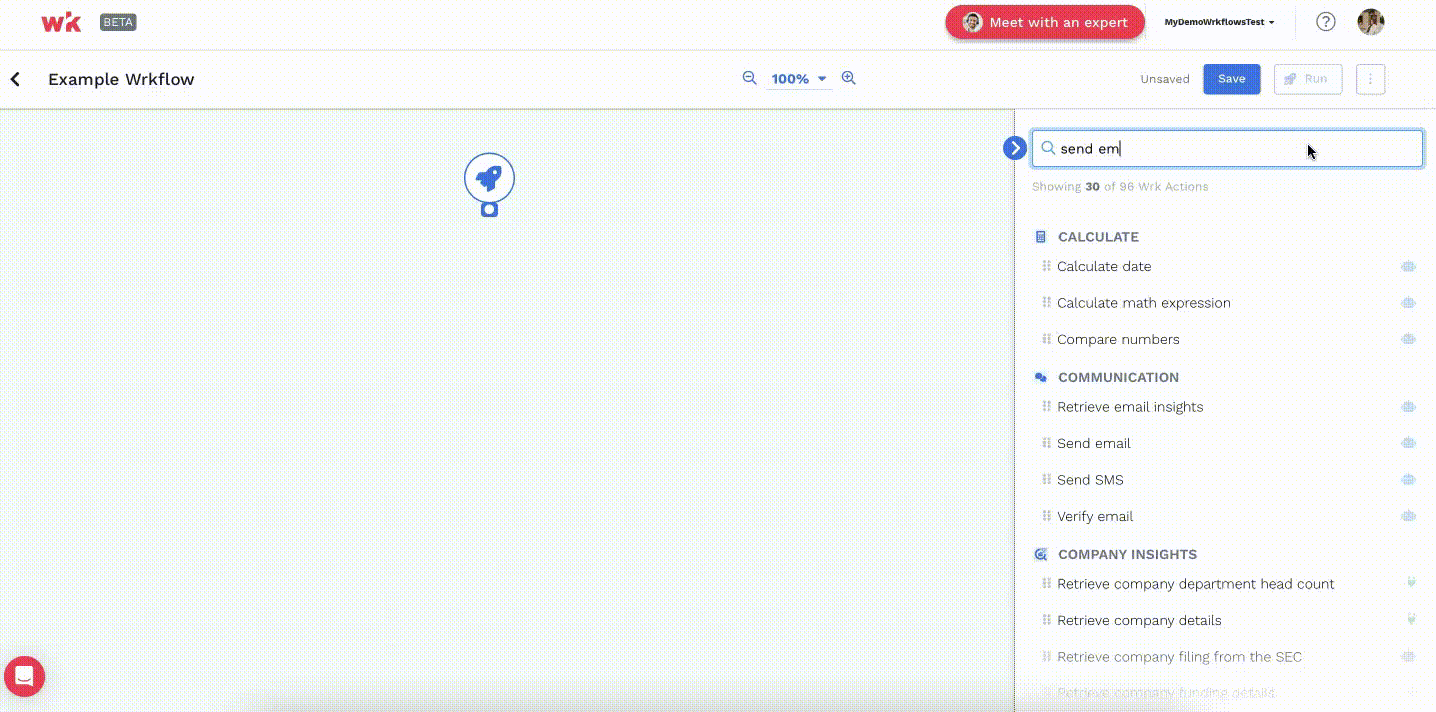This screenshot has height=712, width=1436.
Task: Grab the drag handle of Retrieve email insights
Action: tap(1047, 406)
